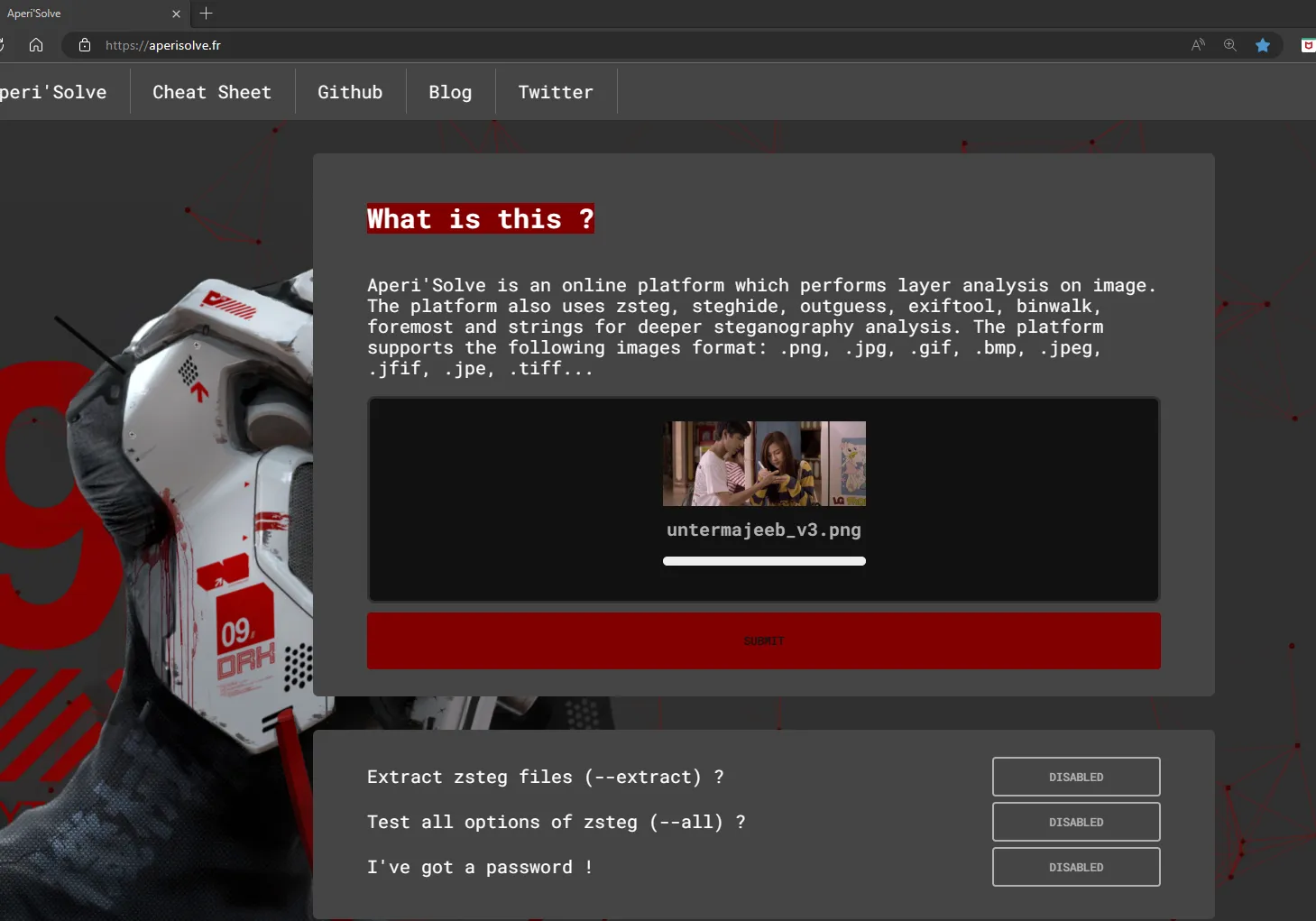
Task: Close the Aperi'Solve browser tab
Action: (176, 14)
